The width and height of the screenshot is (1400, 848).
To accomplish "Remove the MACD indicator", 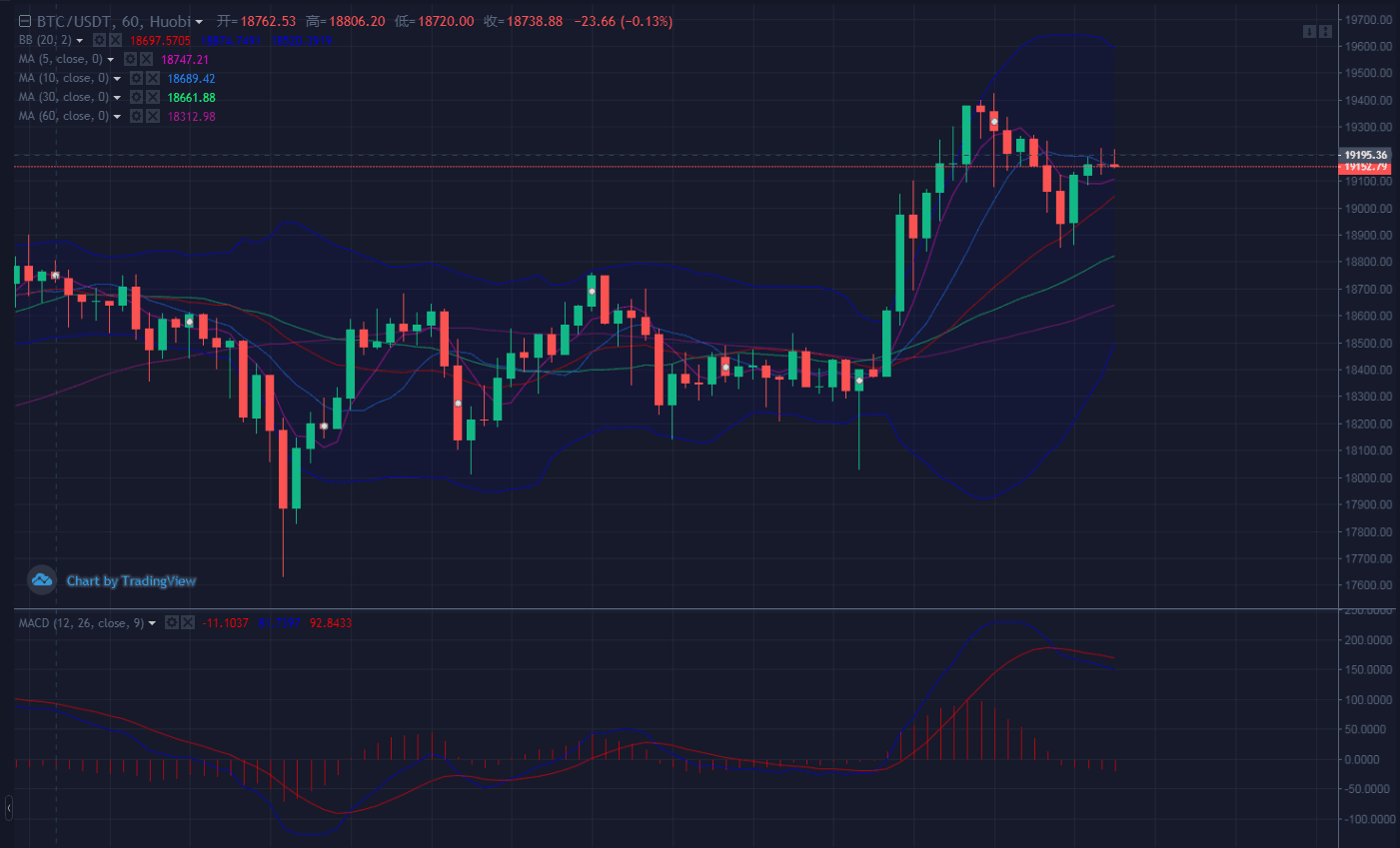I will click(188, 622).
